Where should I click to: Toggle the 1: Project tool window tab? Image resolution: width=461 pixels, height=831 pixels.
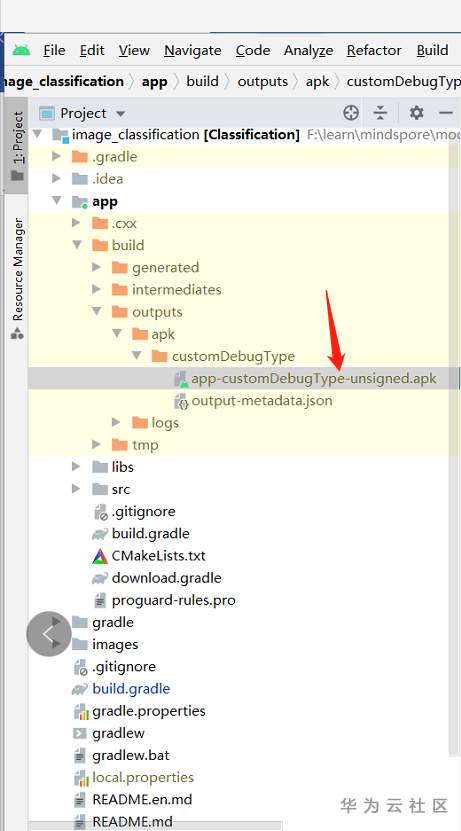coord(17,145)
